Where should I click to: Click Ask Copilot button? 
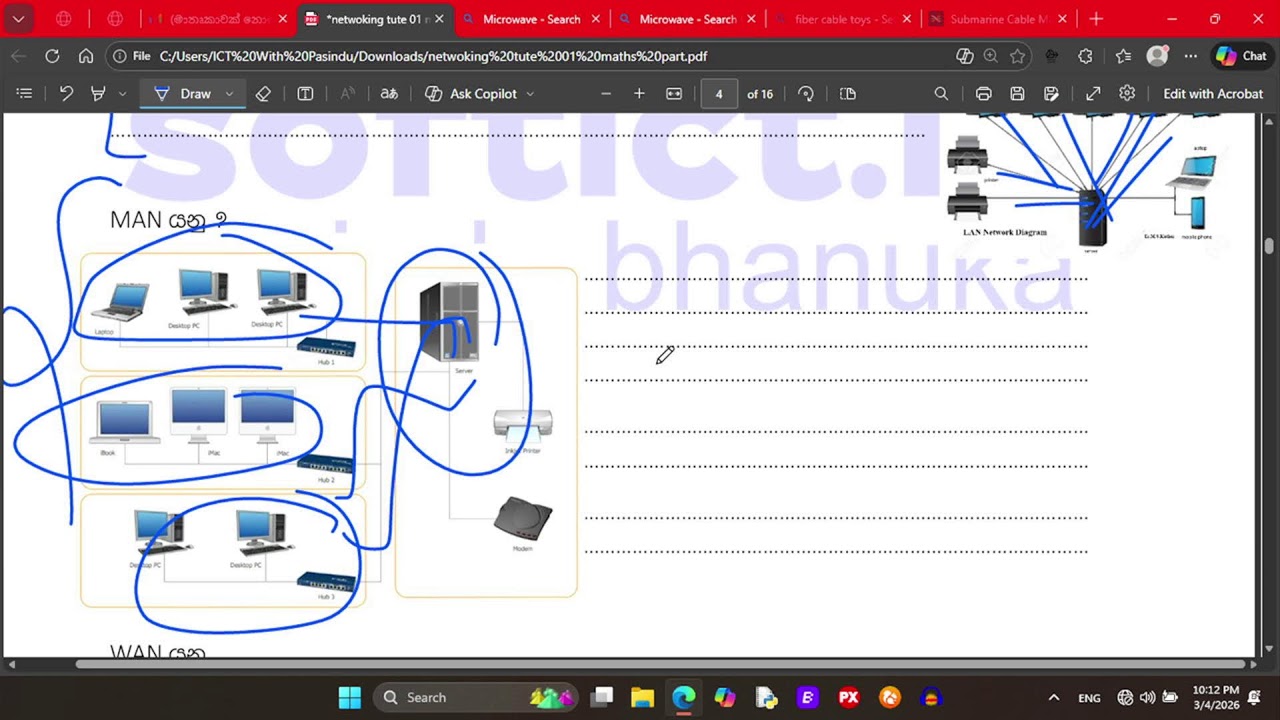[x=471, y=93]
